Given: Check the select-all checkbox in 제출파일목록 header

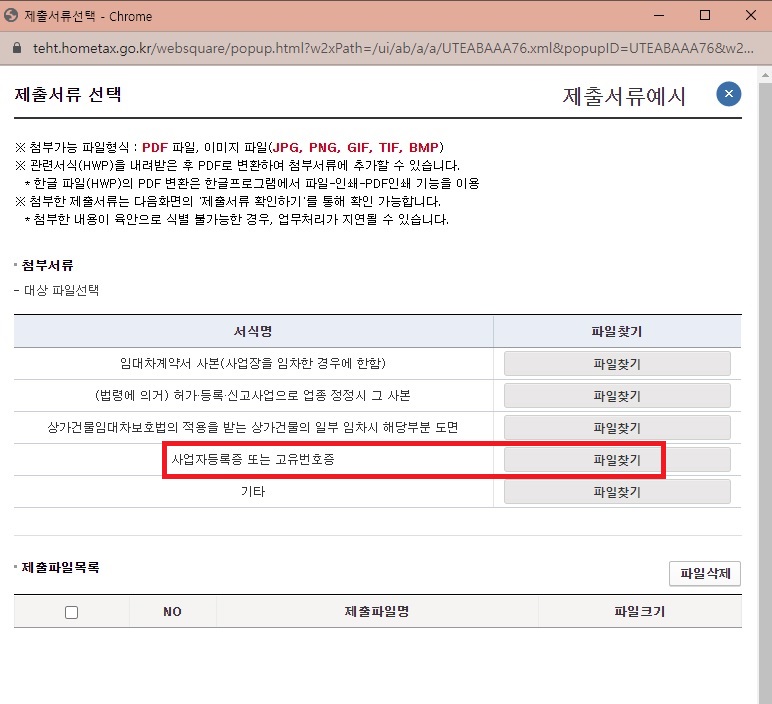Looking at the screenshot, I should pyautogui.click(x=71, y=612).
